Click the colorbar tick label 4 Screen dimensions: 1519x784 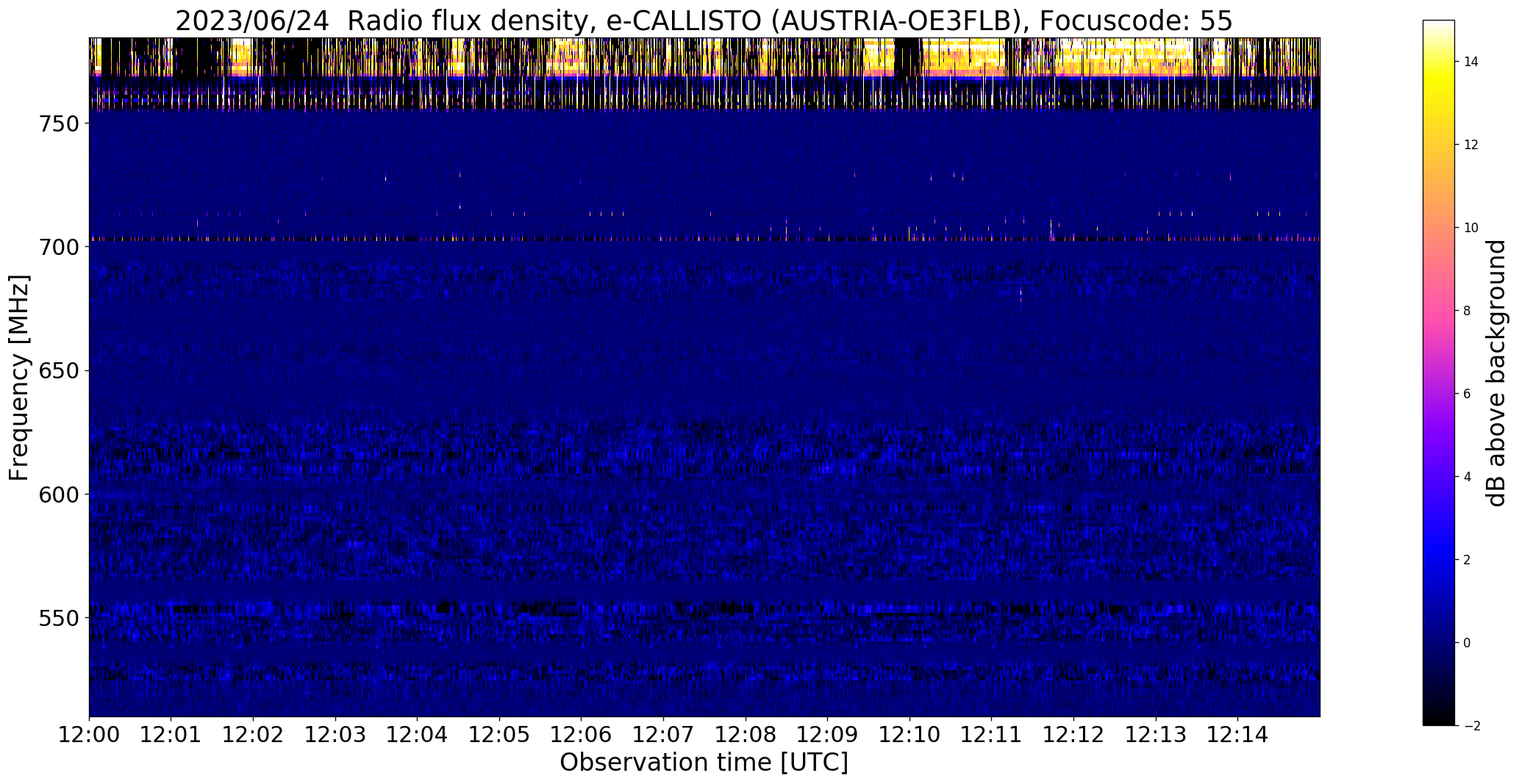[1467, 477]
